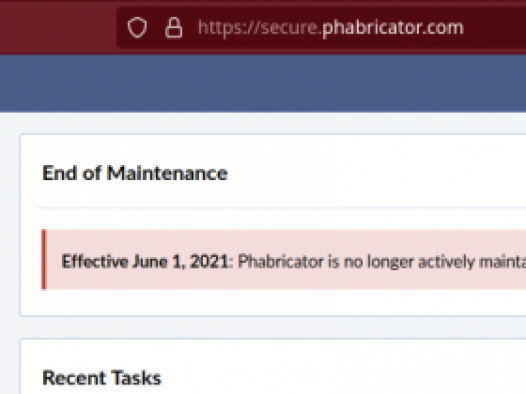This screenshot has height=394, width=526.
Task: Click the Effective June 1, 2021 bold text
Action: tap(145, 262)
